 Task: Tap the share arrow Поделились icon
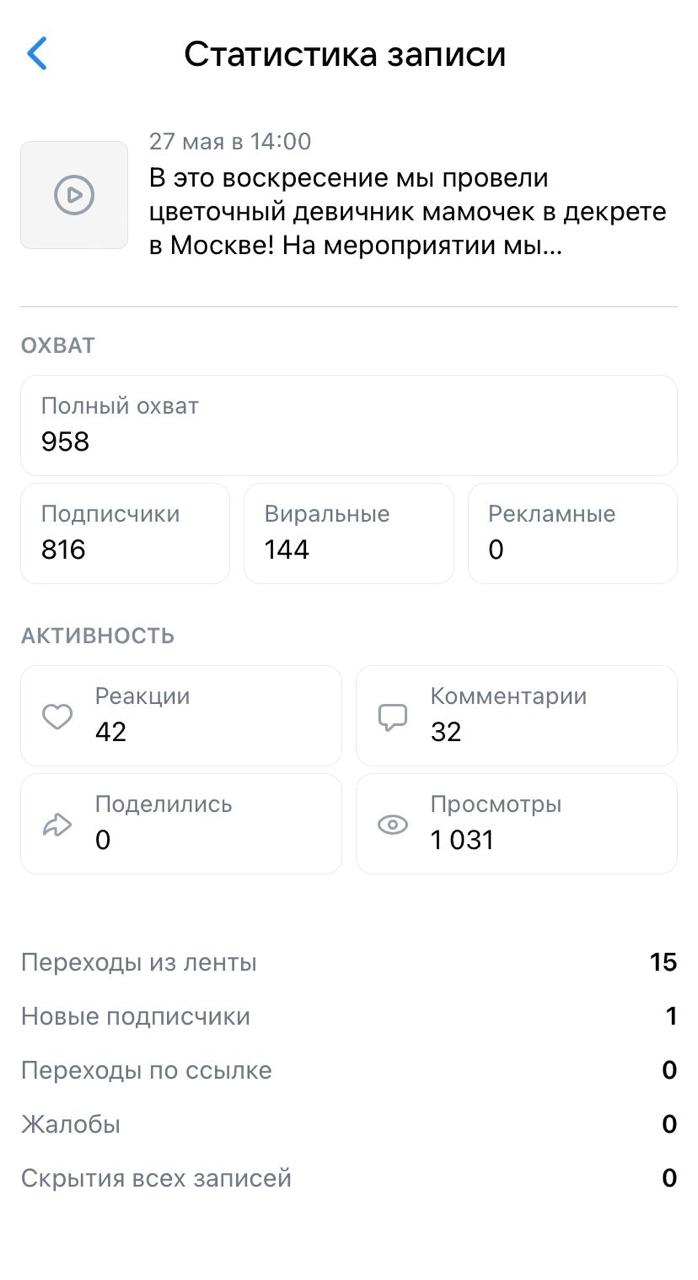(57, 825)
